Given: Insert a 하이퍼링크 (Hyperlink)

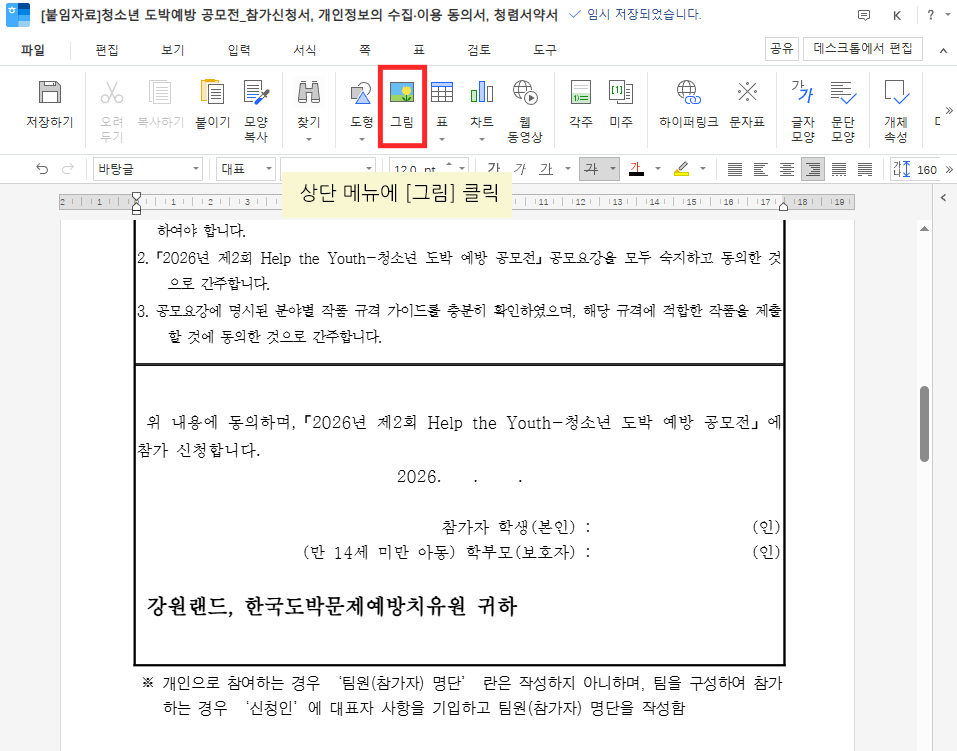Looking at the screenshot, I should tap(688, 103).
